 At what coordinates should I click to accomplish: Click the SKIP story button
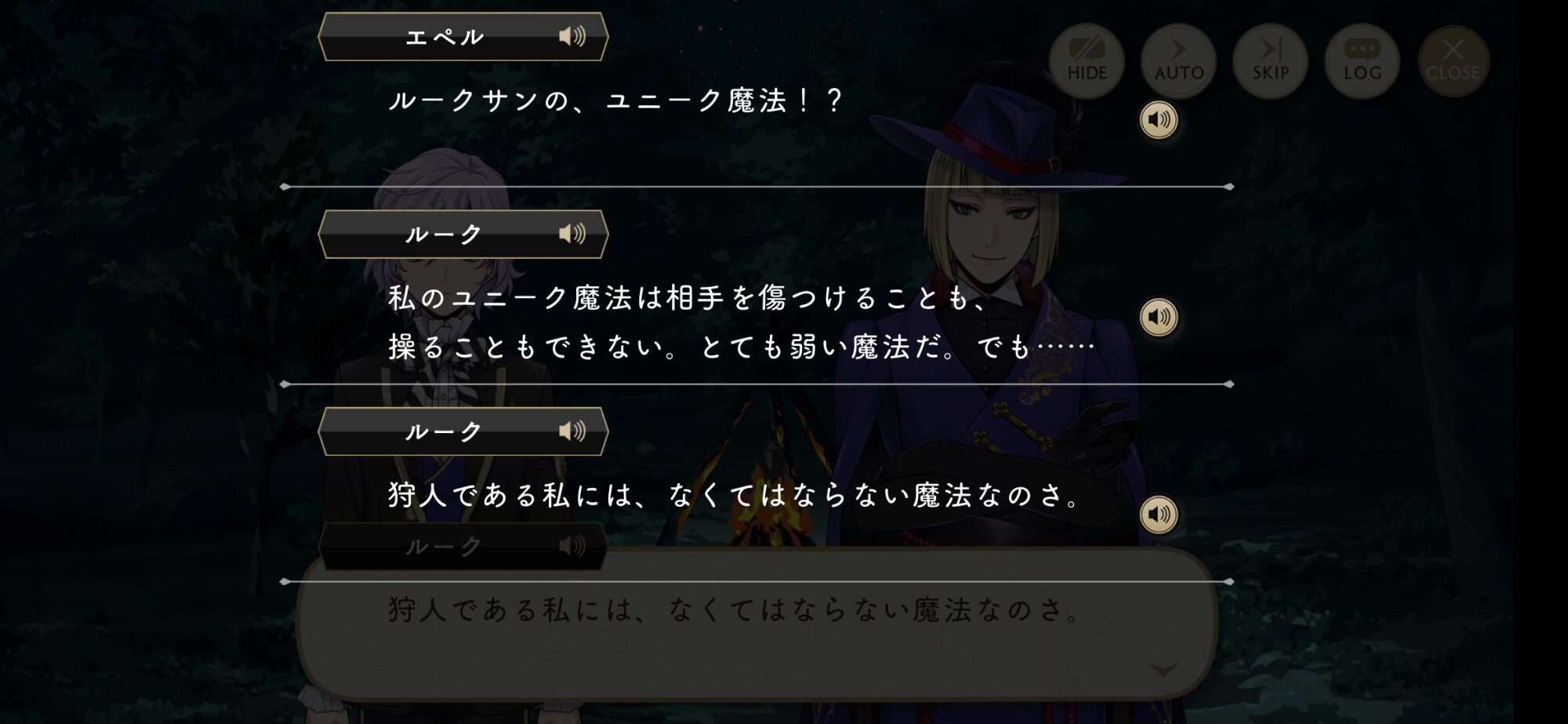coord(1270,60)
